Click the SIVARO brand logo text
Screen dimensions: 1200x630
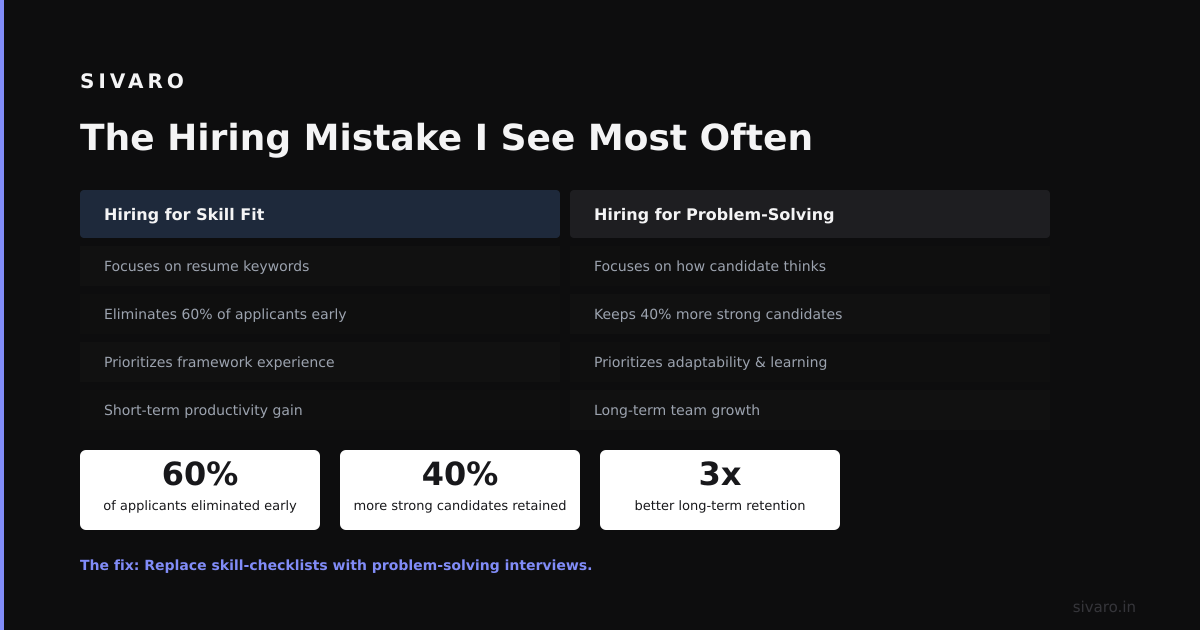tap(133, 81)
